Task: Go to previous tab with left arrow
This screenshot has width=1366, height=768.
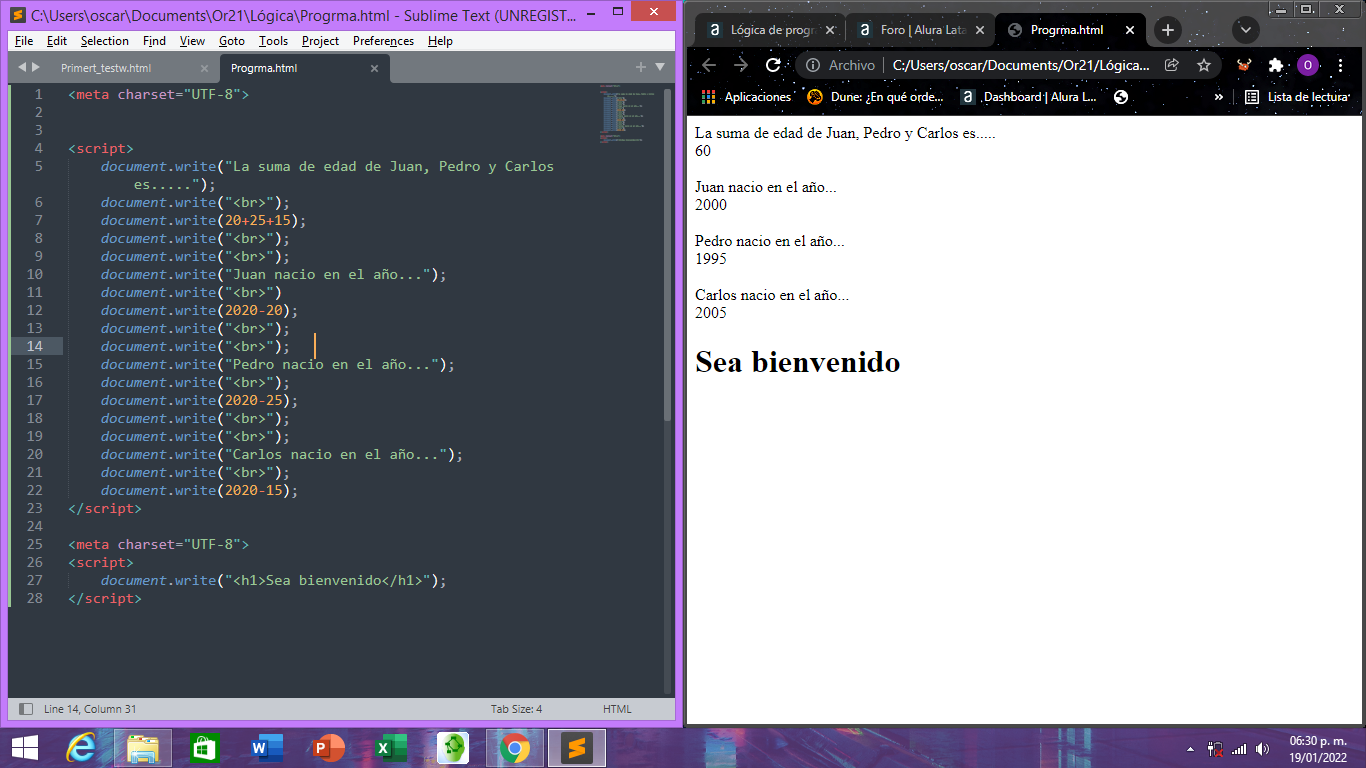Action: [22, 67]
